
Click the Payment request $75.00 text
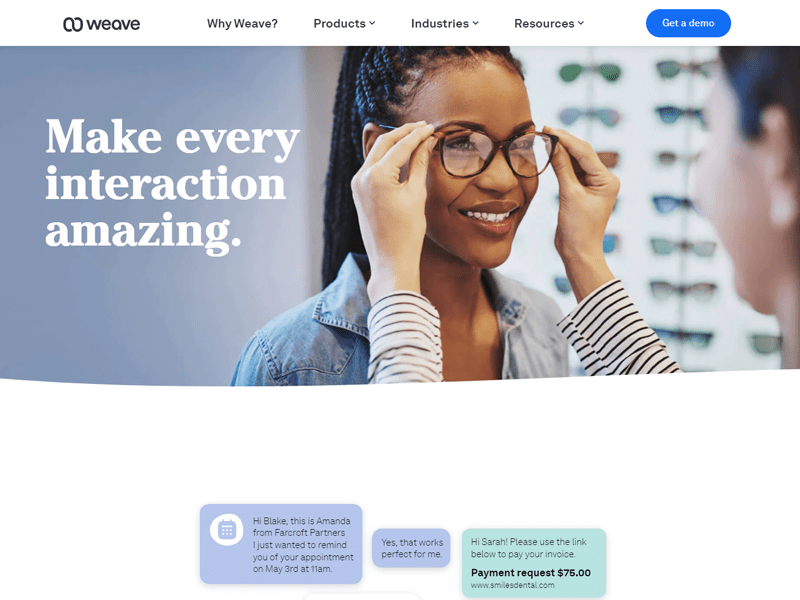tap(531, 572)
